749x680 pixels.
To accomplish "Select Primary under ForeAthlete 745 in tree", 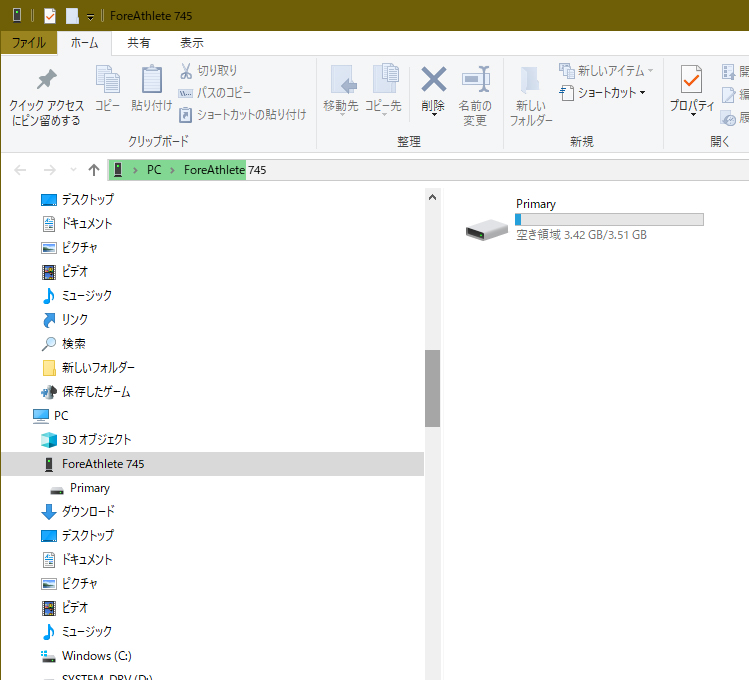I will [x=80, y=488].
